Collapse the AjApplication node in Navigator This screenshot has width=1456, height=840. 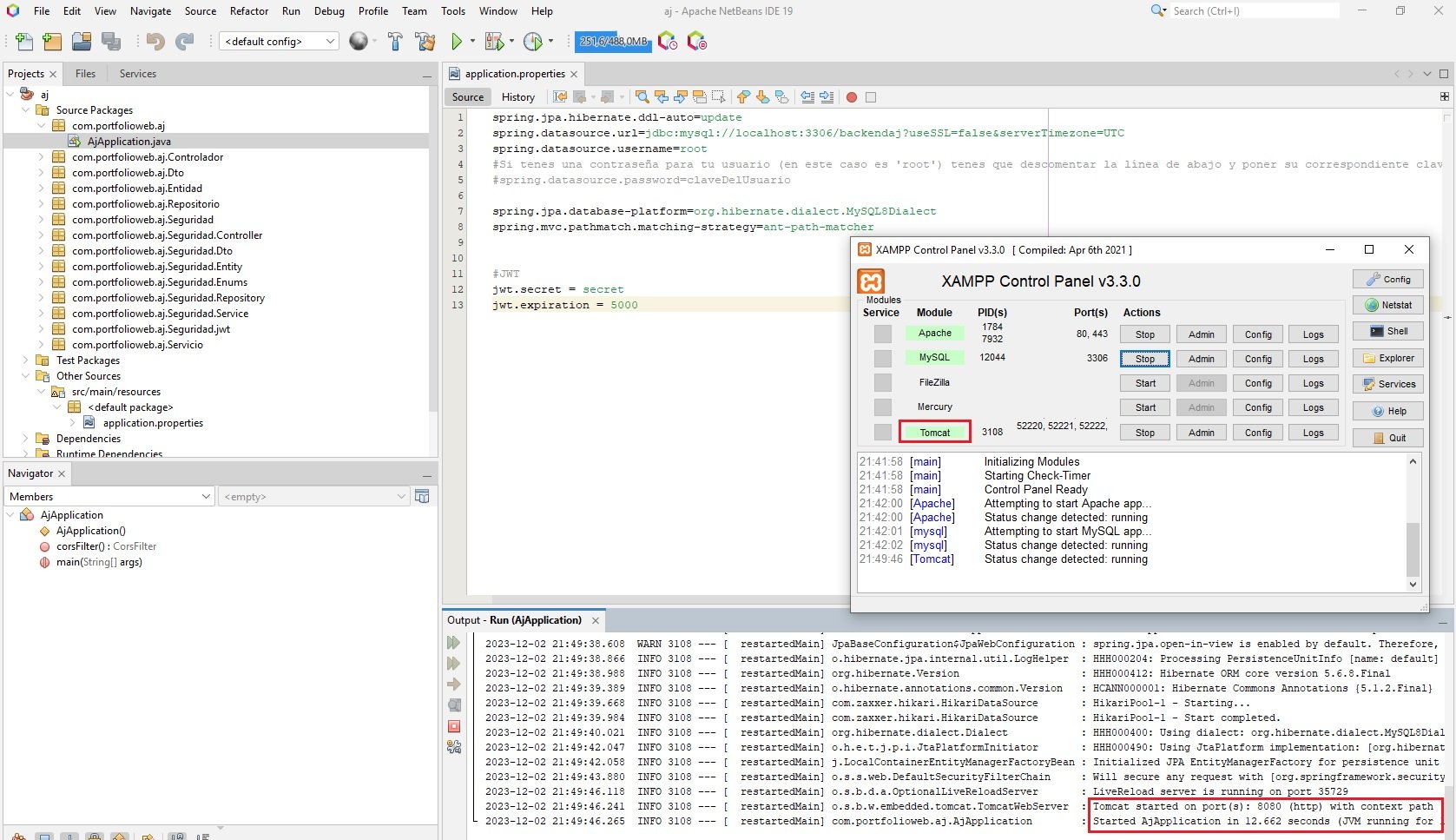[10, 515]
